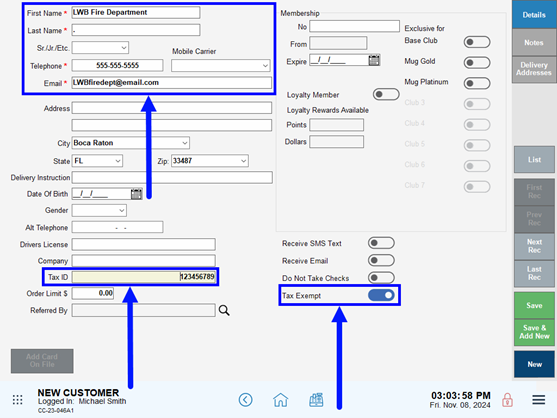Click the first Address line field
557x418 pixels.
coord(172,108)
